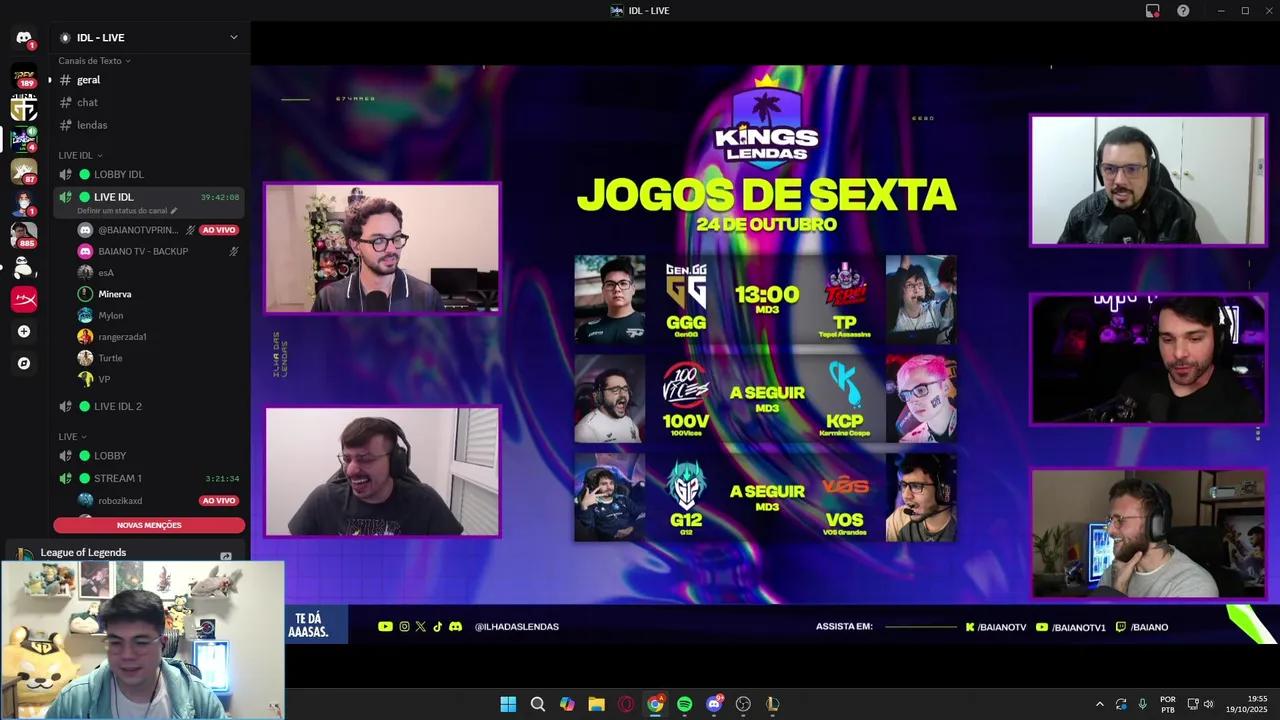Add a new server with plus icon
This screenshot has height=720, width=1280.
tap(24, 331)
